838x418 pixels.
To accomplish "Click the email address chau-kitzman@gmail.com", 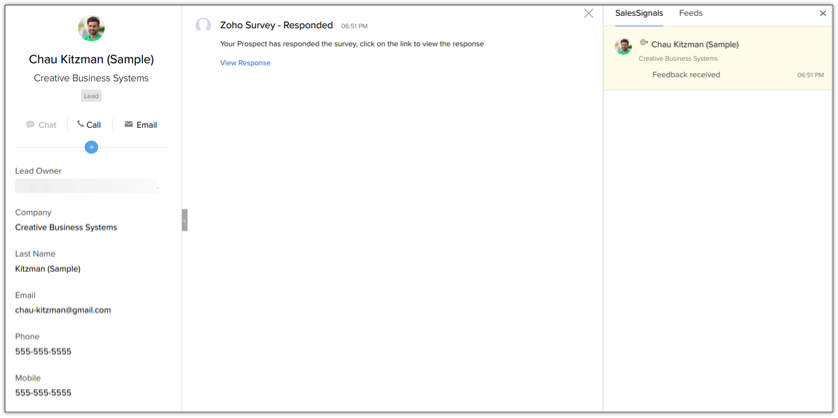I will click(x=63, y=310).
